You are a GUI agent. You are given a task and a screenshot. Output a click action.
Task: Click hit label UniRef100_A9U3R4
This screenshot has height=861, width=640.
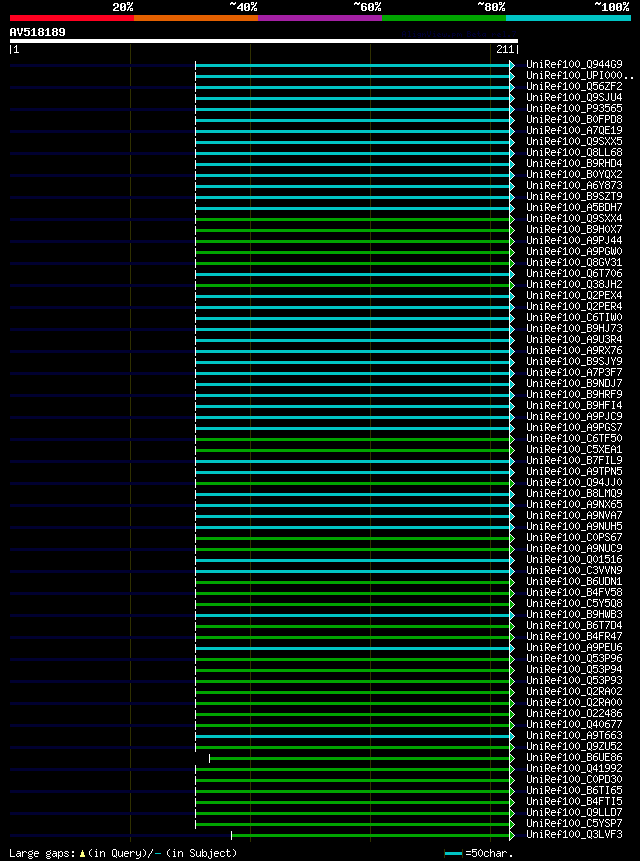574,339
